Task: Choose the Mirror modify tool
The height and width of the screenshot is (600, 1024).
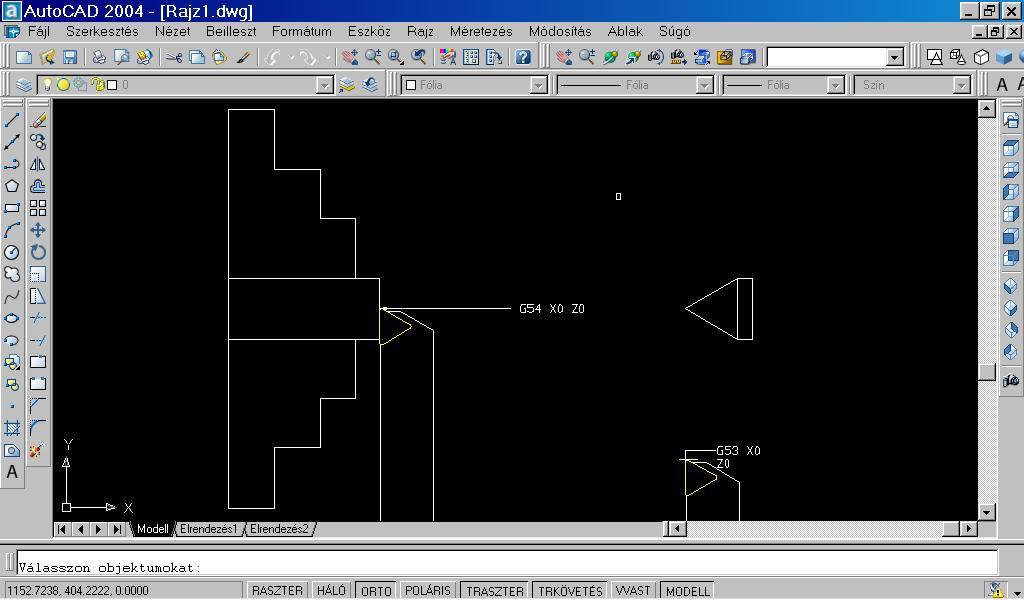Action: click(x=38, y=164)
